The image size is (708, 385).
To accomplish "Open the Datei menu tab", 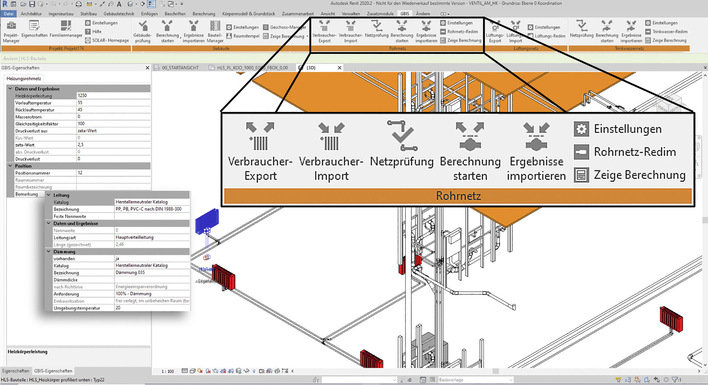I will coord(8,14).
